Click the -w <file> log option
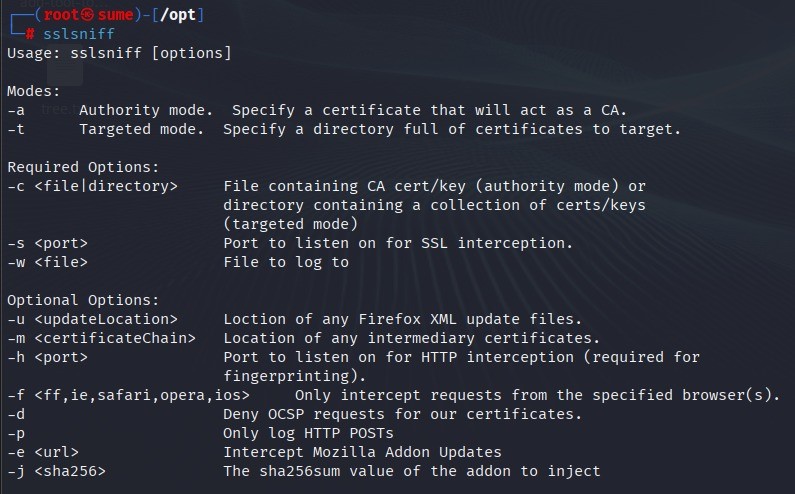Screen dimensions: 795x494 [x=47, y=262]
